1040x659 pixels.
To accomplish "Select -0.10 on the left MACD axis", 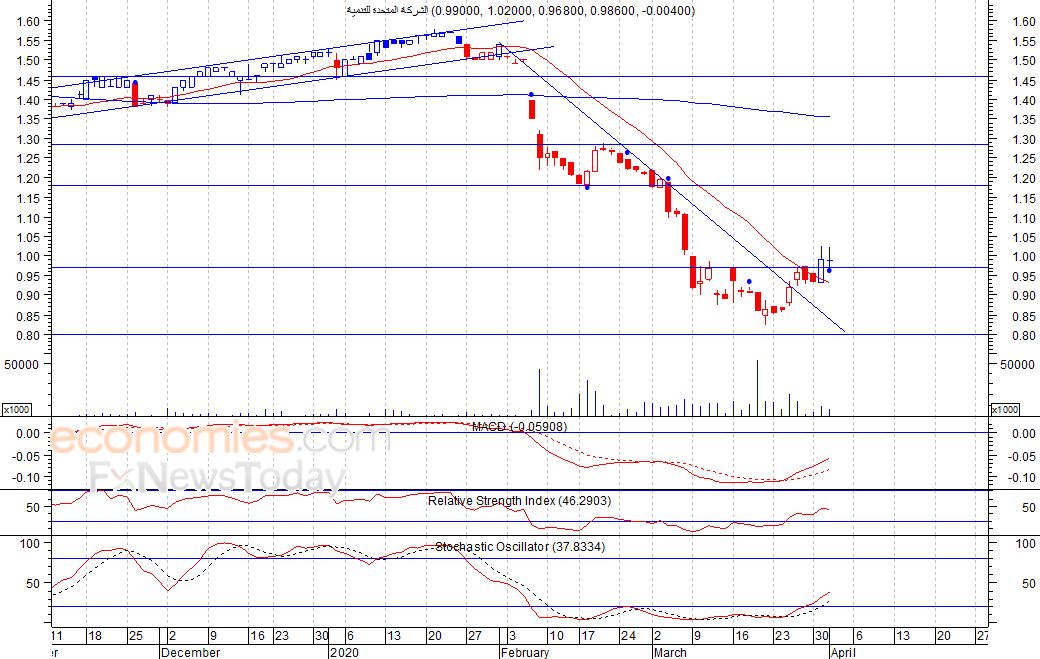I will 29,477.
